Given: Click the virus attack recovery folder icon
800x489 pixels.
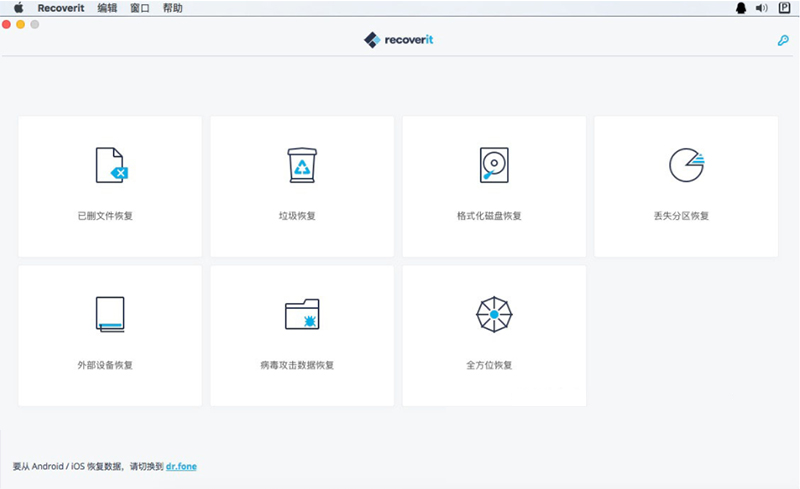Looking at the screenshot, I should (302, 314).
